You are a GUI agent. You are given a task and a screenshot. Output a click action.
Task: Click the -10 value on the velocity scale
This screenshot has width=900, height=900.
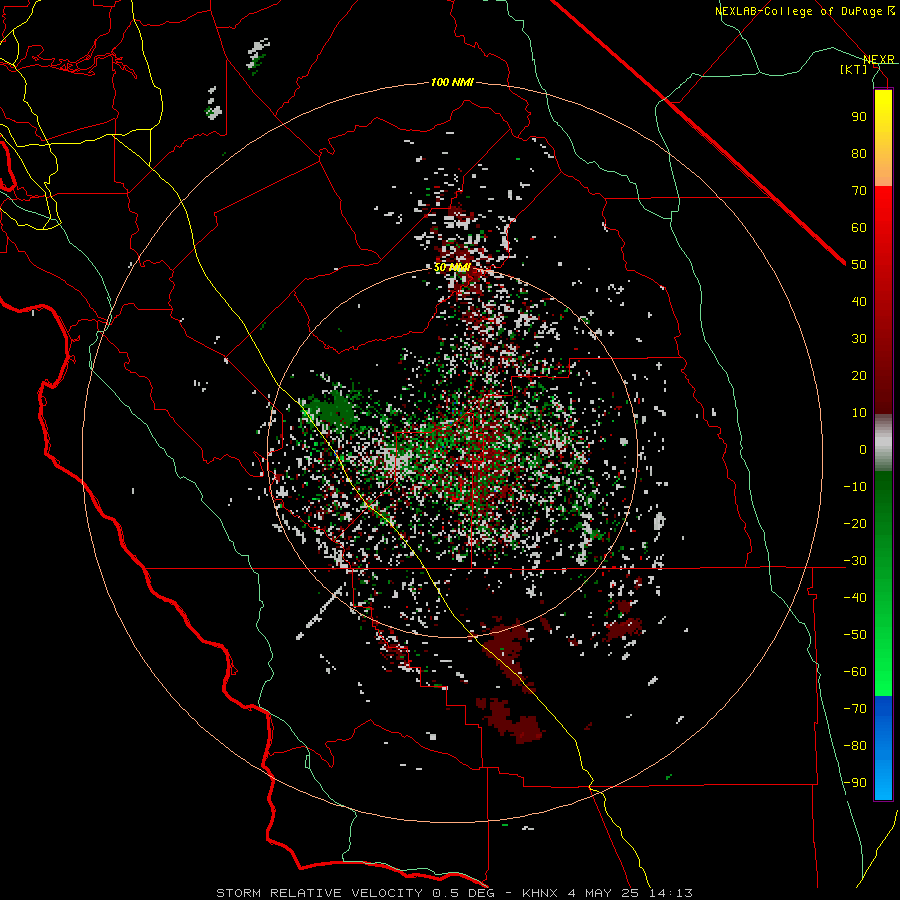click(x=855, y=487)
